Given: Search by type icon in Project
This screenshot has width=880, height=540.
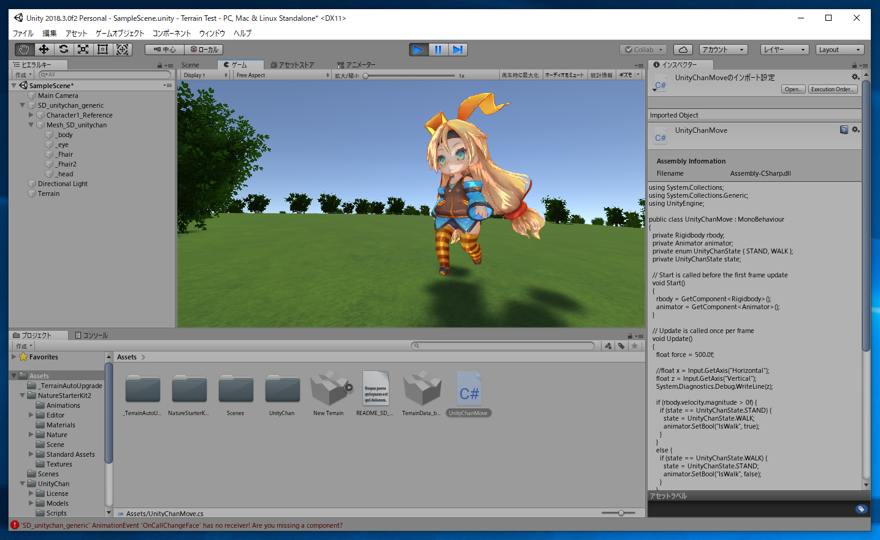Looking at the screenshot, I should (x=608, y=346).
